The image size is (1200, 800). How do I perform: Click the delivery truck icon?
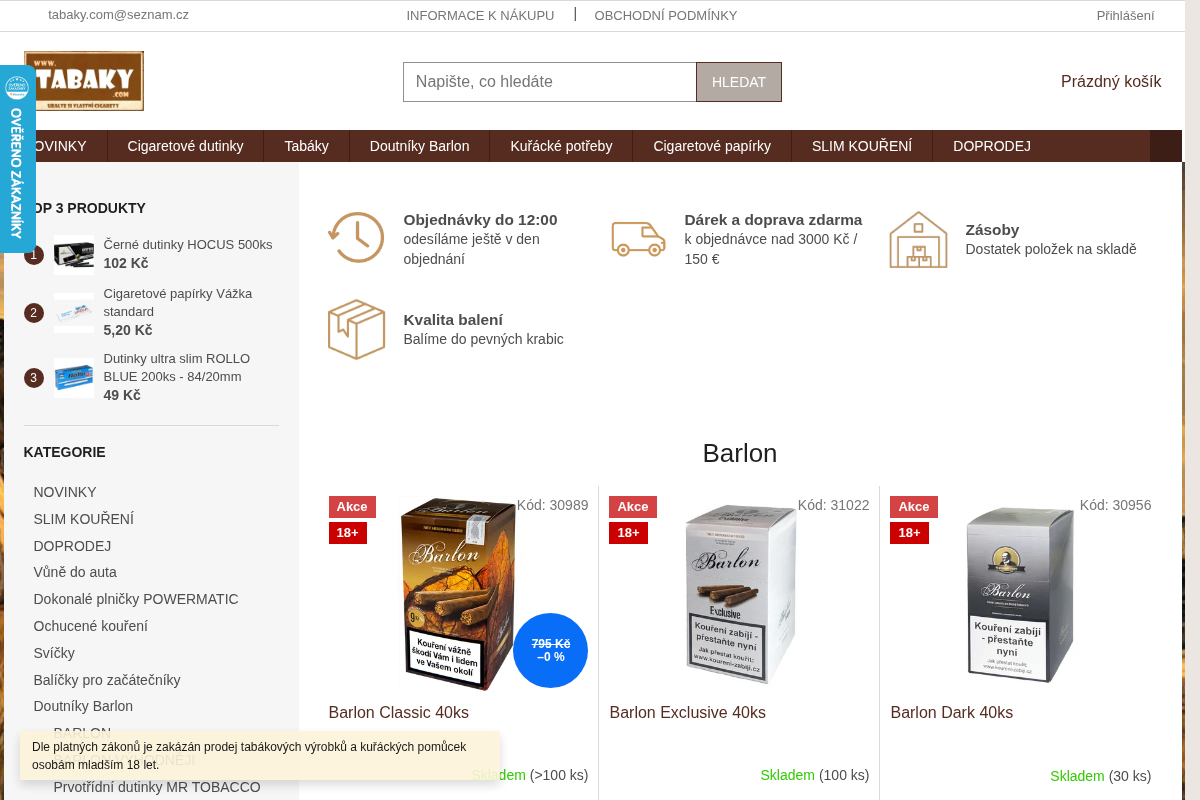coord(638,239)
